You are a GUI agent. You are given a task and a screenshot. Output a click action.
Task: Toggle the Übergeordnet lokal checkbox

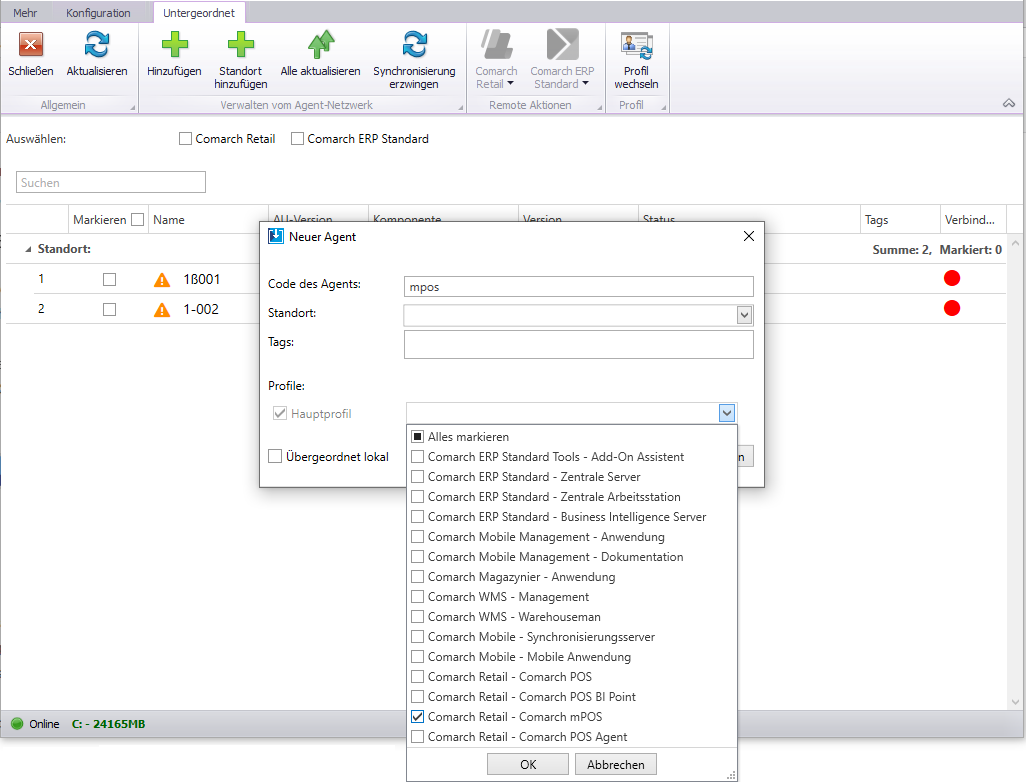(x=275, y=456)
